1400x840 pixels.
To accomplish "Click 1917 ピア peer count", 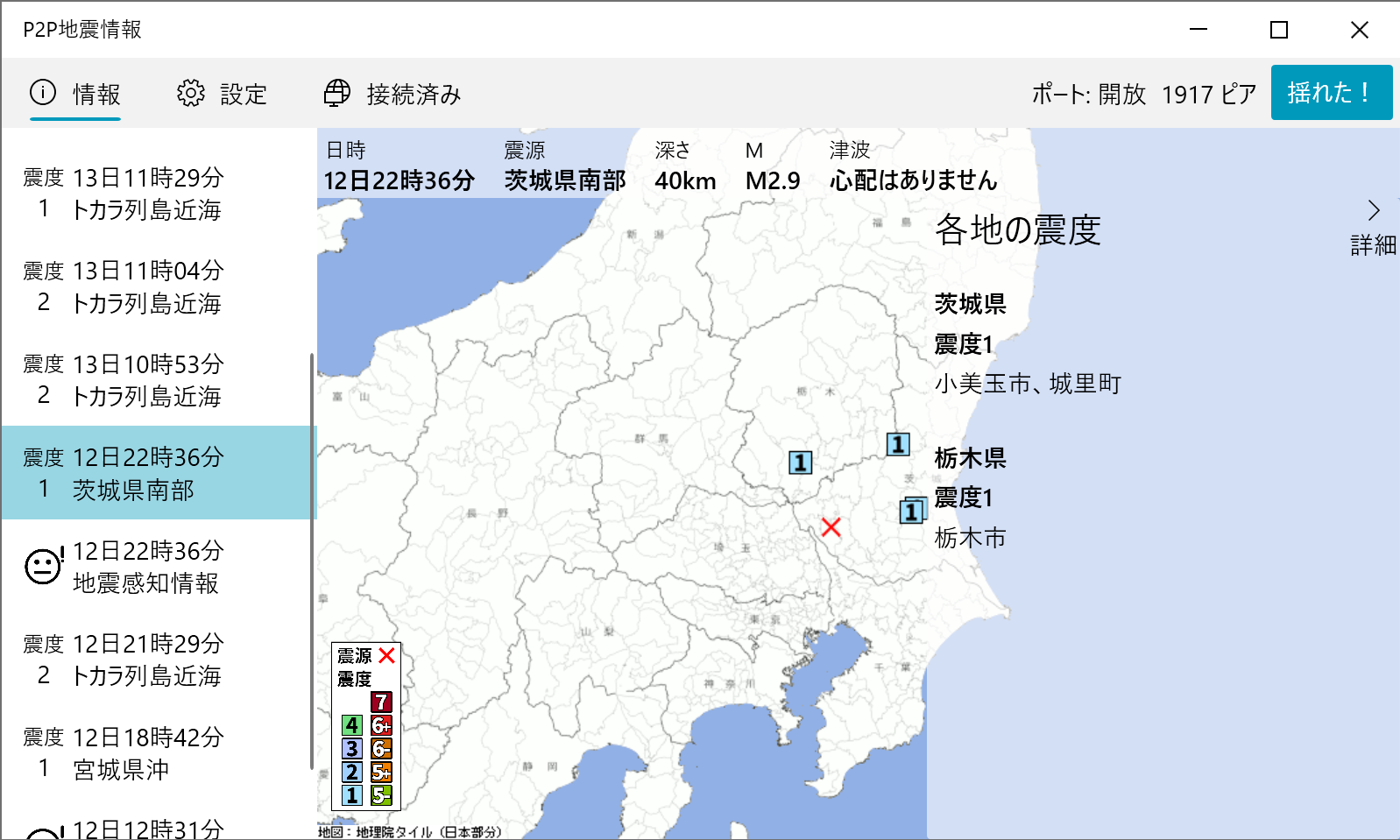I will tap(1209, 94).
